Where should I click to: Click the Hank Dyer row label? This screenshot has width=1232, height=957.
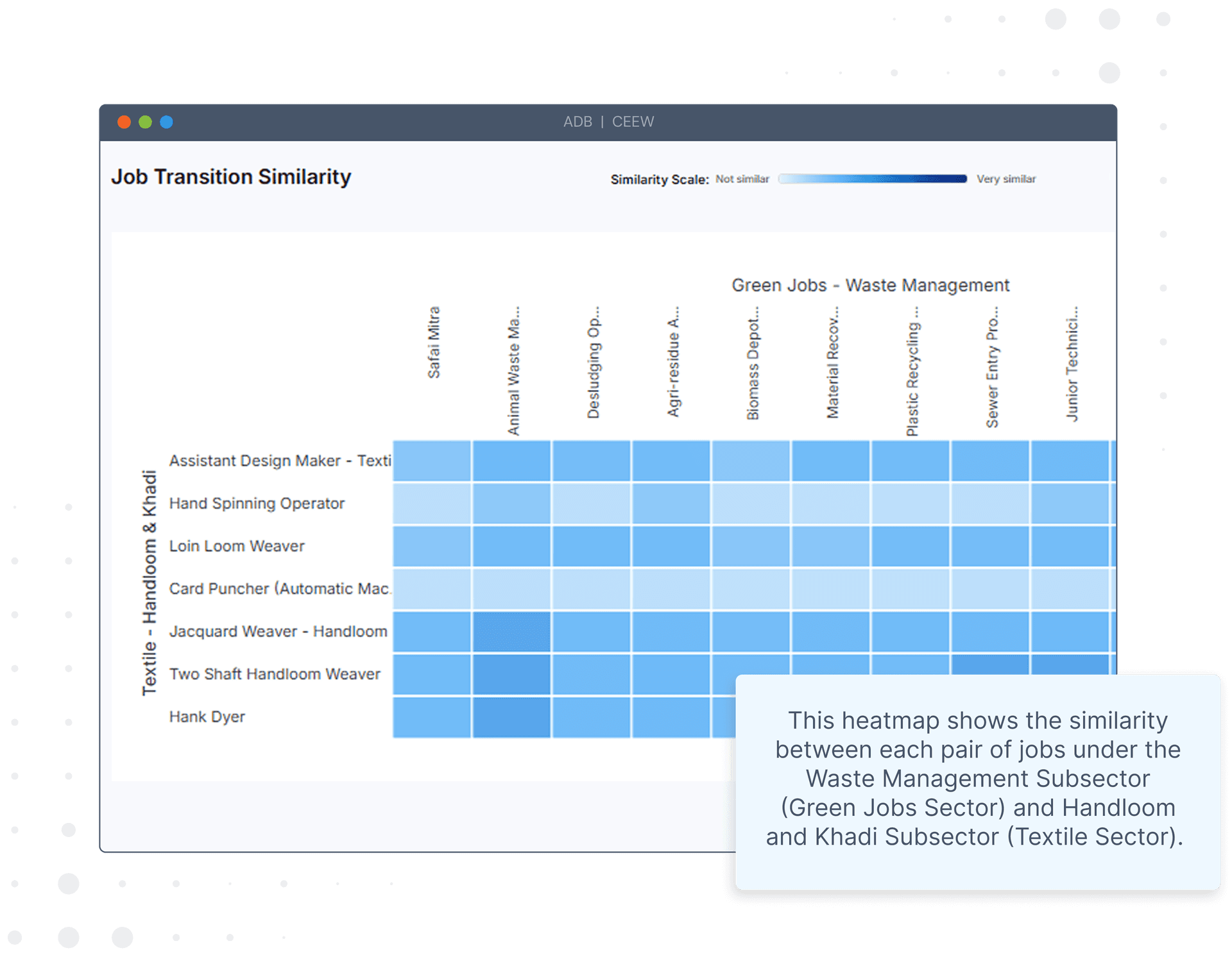pos(207,717)
